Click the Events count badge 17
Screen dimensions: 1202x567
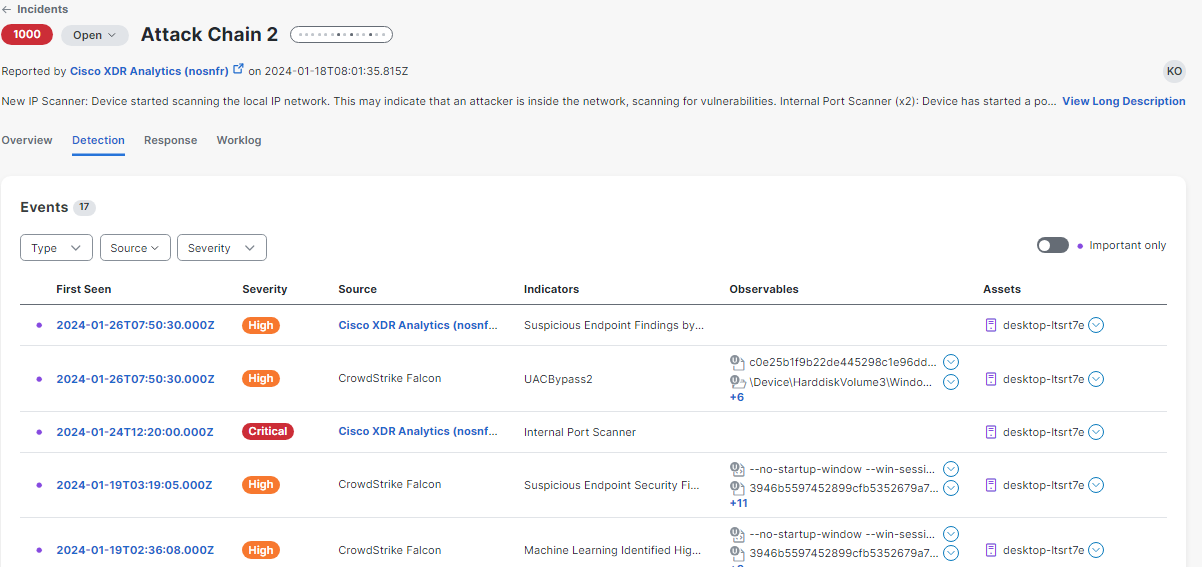[85, 208]
